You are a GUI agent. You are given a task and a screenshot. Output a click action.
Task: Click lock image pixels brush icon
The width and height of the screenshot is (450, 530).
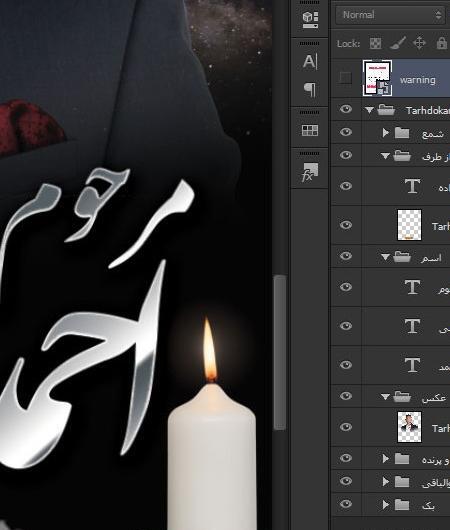click(x=398, y=43)
